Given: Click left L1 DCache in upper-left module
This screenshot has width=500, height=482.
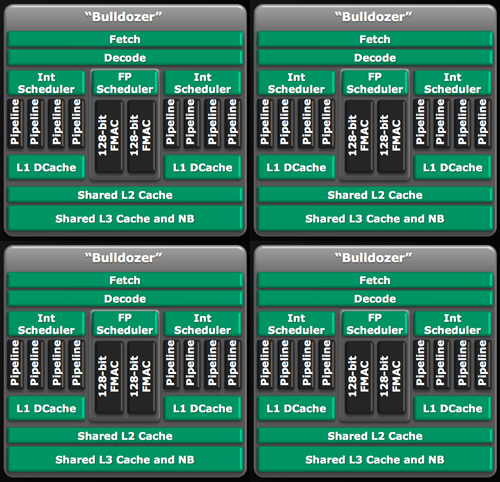Looking at the screenshot, I should (46, 167).
